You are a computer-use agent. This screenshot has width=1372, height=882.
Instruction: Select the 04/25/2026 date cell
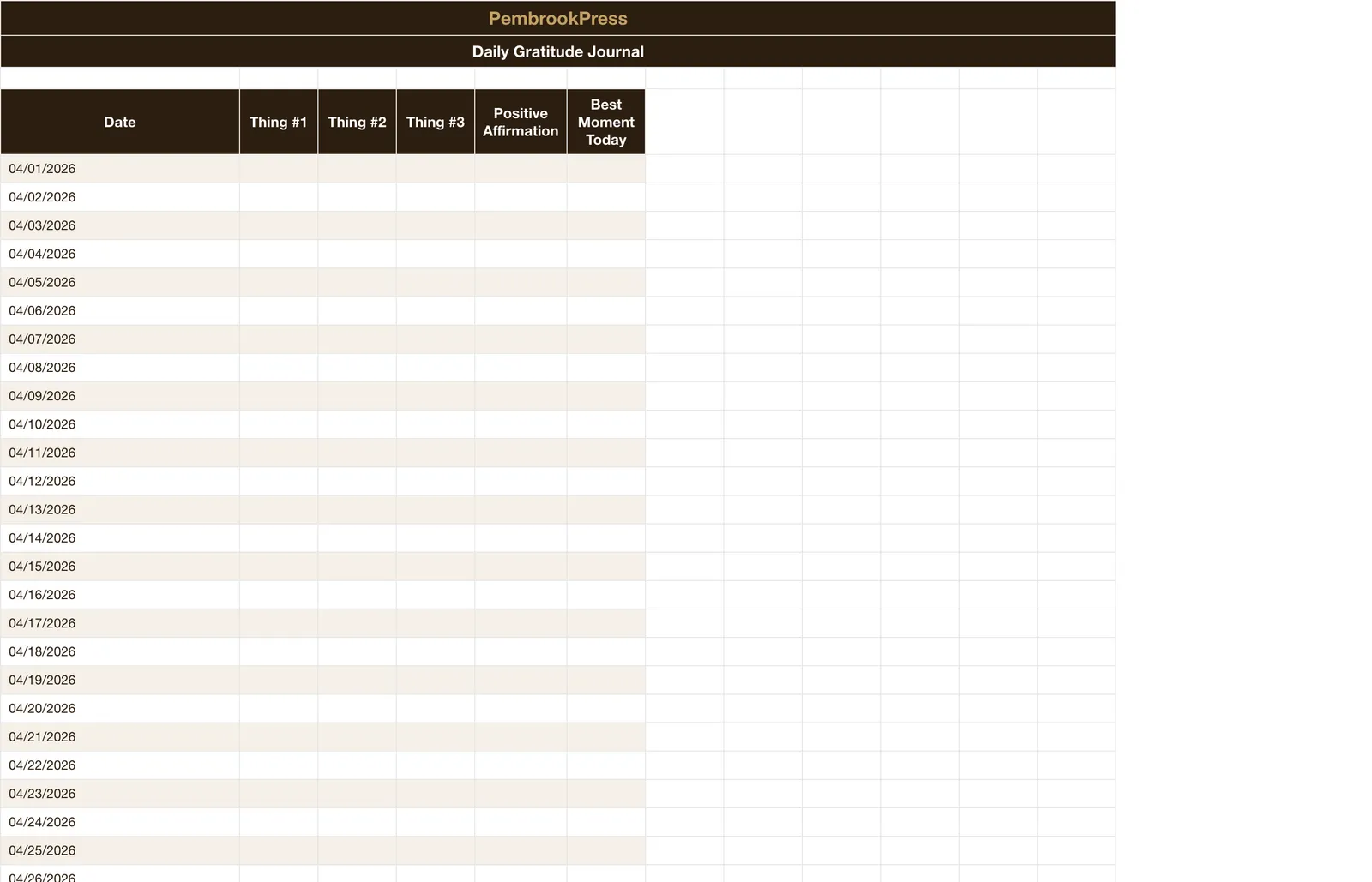120,850
